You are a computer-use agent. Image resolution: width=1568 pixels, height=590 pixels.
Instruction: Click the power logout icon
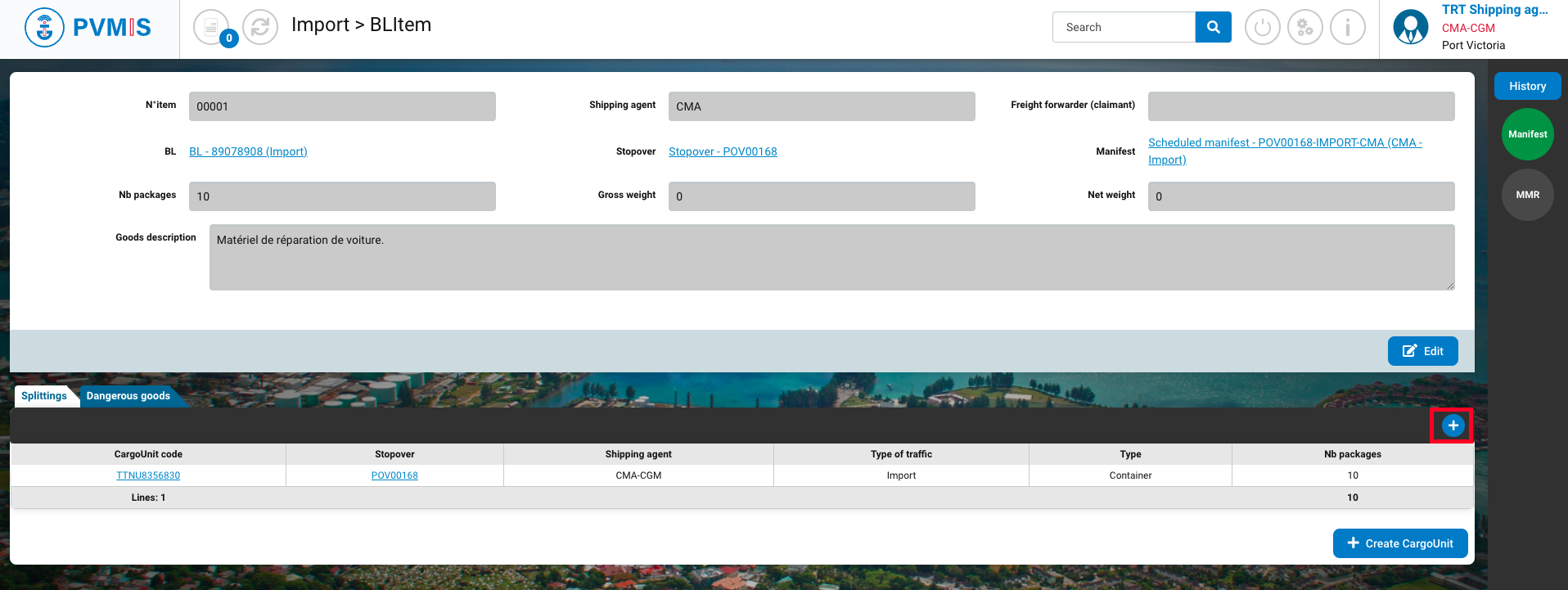[x=1262, y=28]
